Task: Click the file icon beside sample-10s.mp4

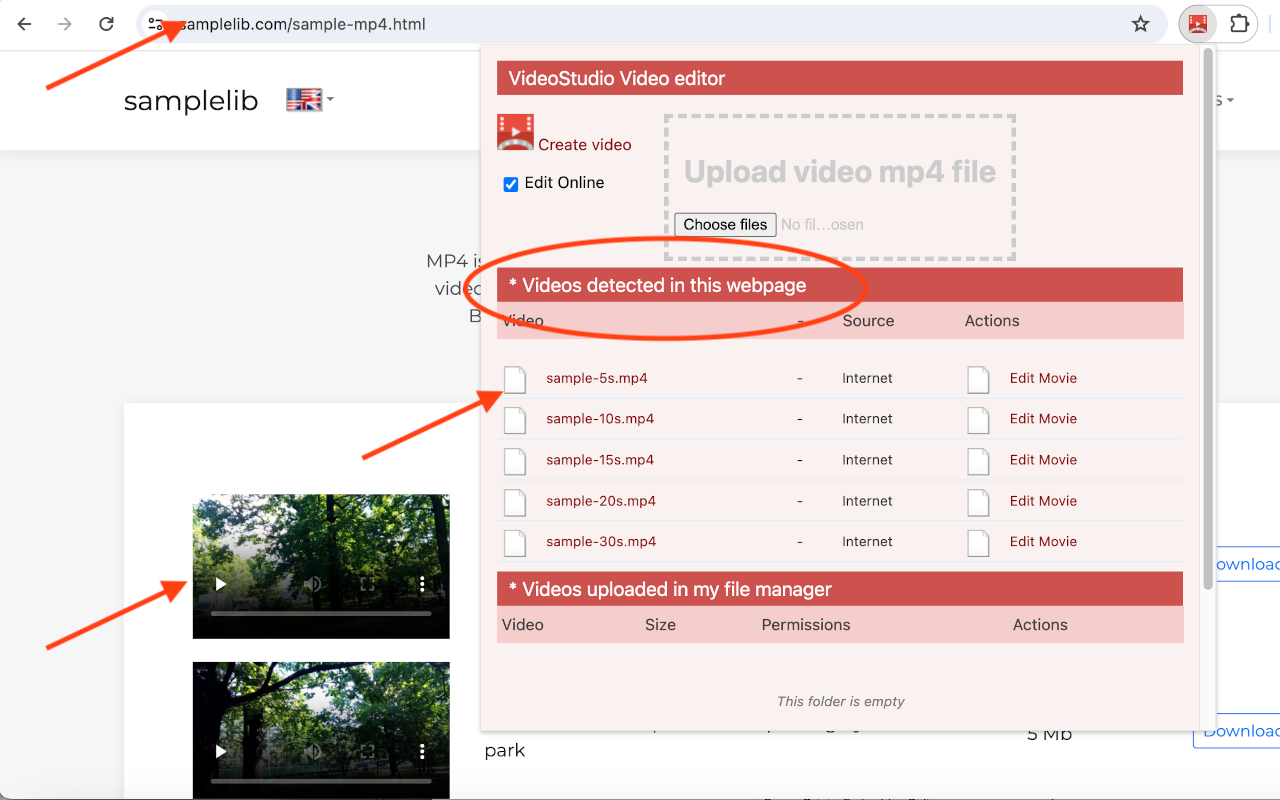Action: pos(514,420)
